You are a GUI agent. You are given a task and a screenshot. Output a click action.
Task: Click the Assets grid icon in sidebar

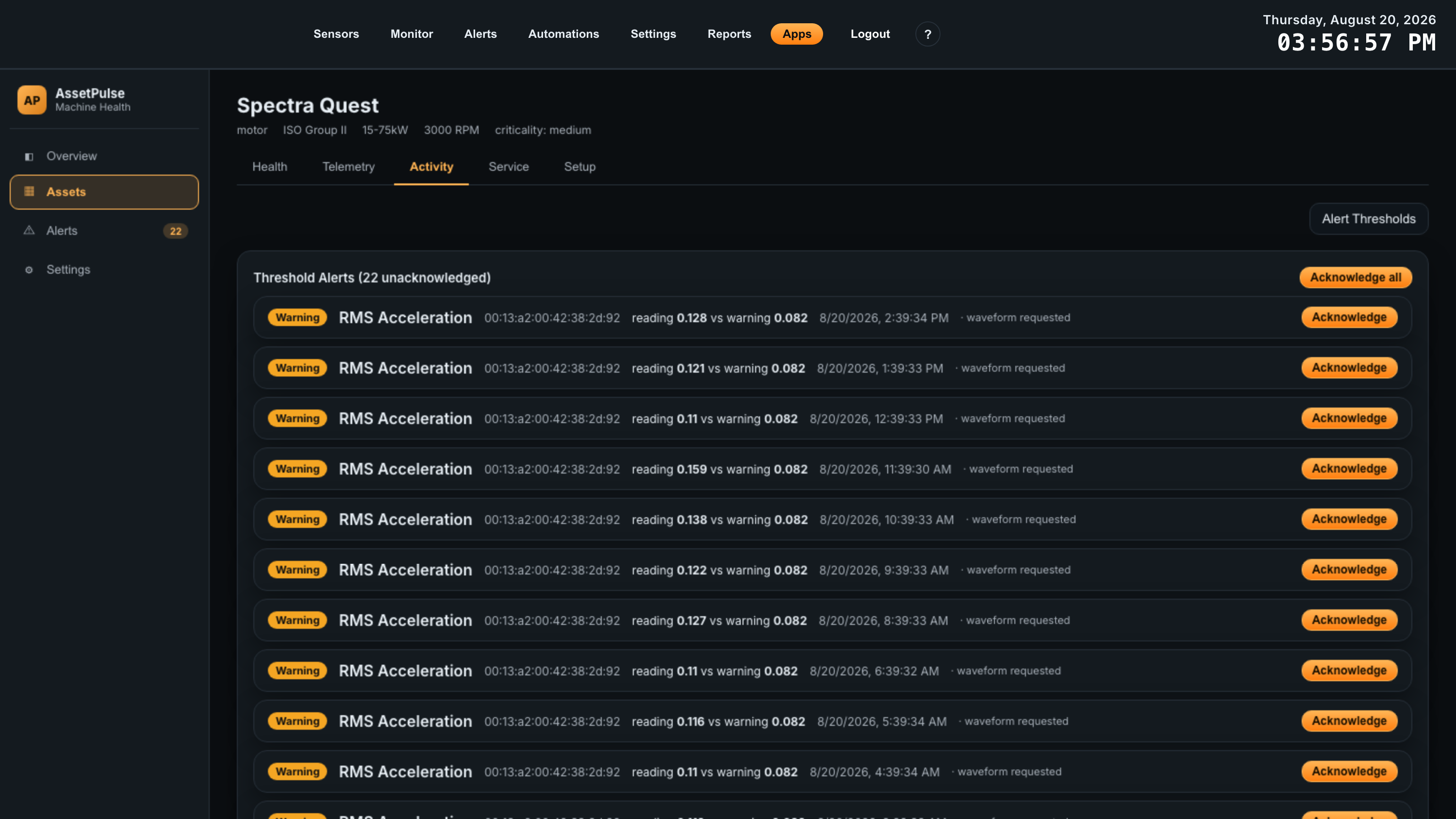coord(30,192)
